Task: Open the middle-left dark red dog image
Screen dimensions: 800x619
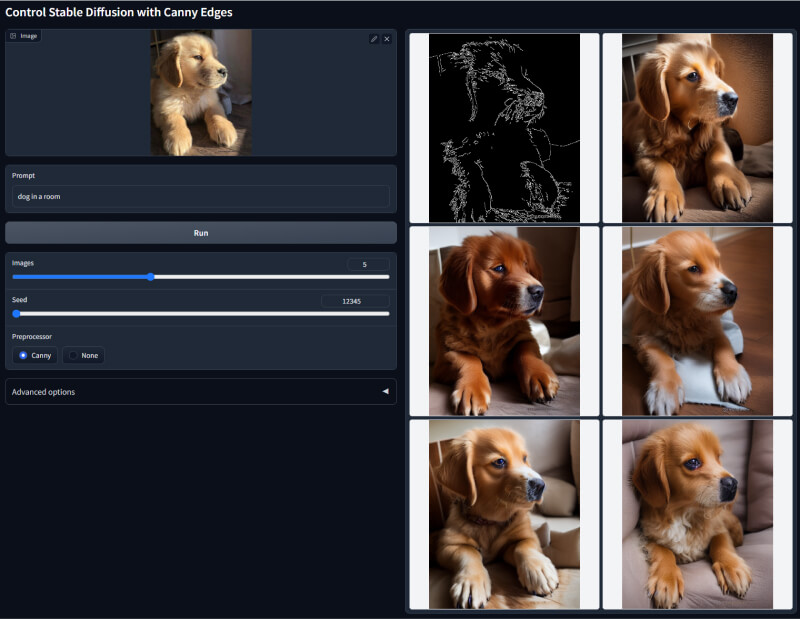Action: pos(504,321)
